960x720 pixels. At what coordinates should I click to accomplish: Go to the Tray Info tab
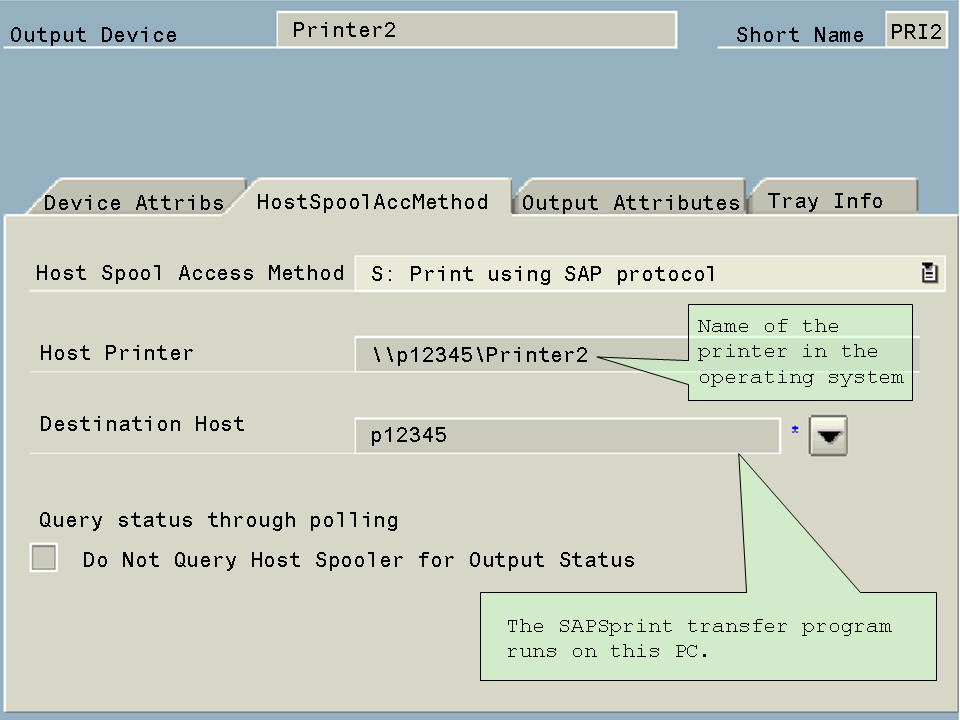pos(825,200)
